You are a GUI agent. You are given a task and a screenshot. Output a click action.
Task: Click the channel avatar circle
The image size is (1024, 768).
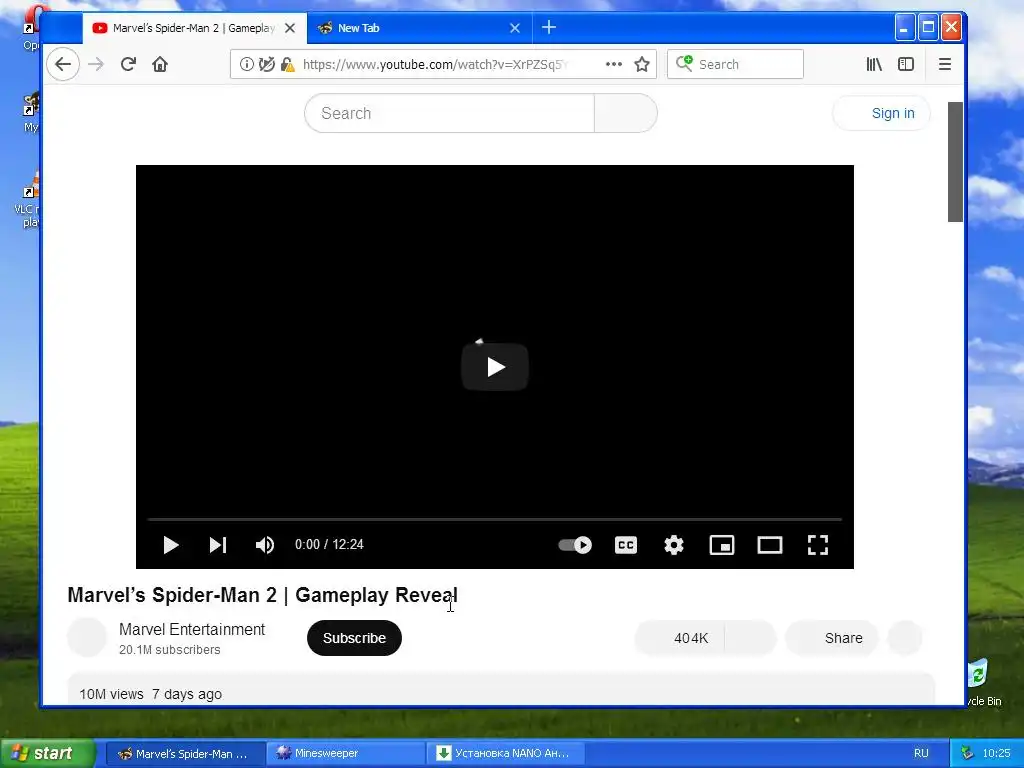(x=87, y=637)
